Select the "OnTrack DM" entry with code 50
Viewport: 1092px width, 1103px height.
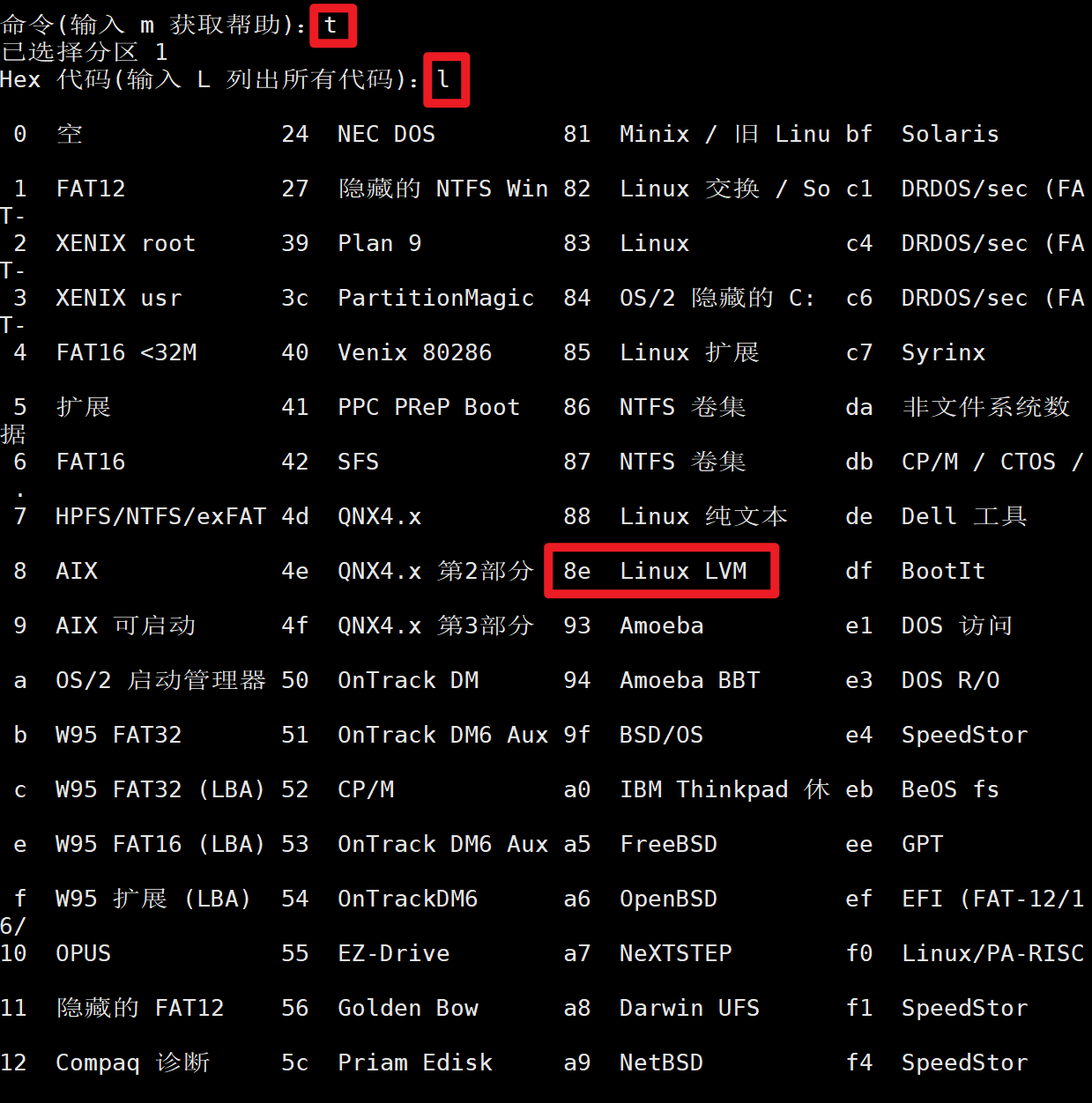coord(408,680)
